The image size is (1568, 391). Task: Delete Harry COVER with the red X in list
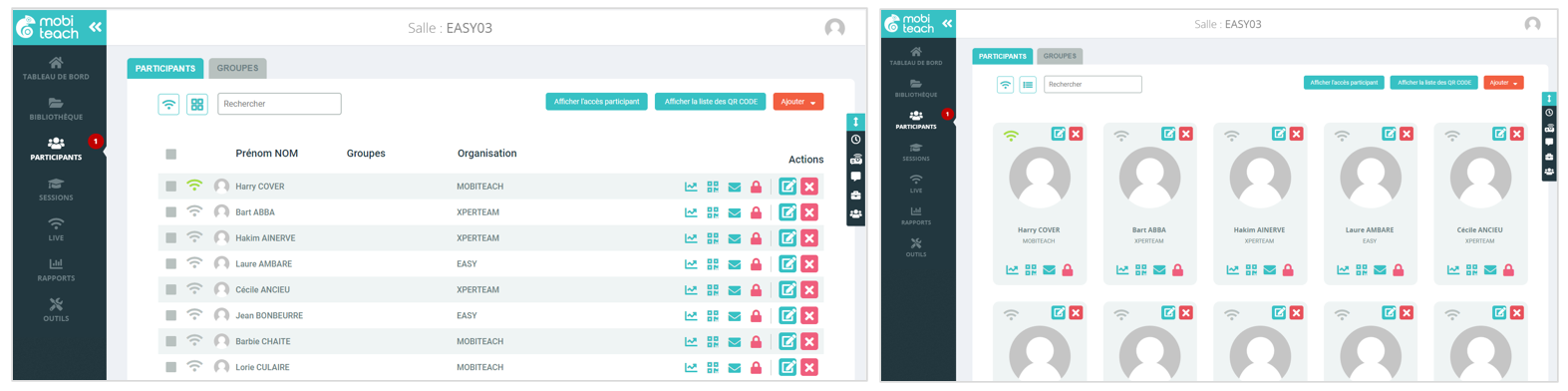pyautogui.click(x=809, y=187)
